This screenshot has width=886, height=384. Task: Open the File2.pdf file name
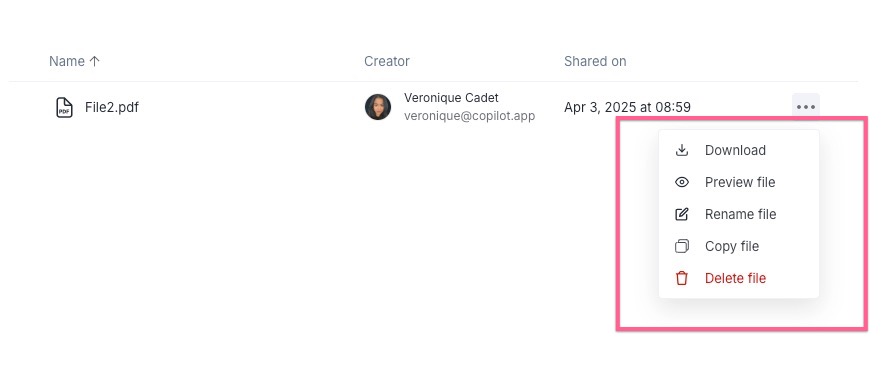point(112,107)
